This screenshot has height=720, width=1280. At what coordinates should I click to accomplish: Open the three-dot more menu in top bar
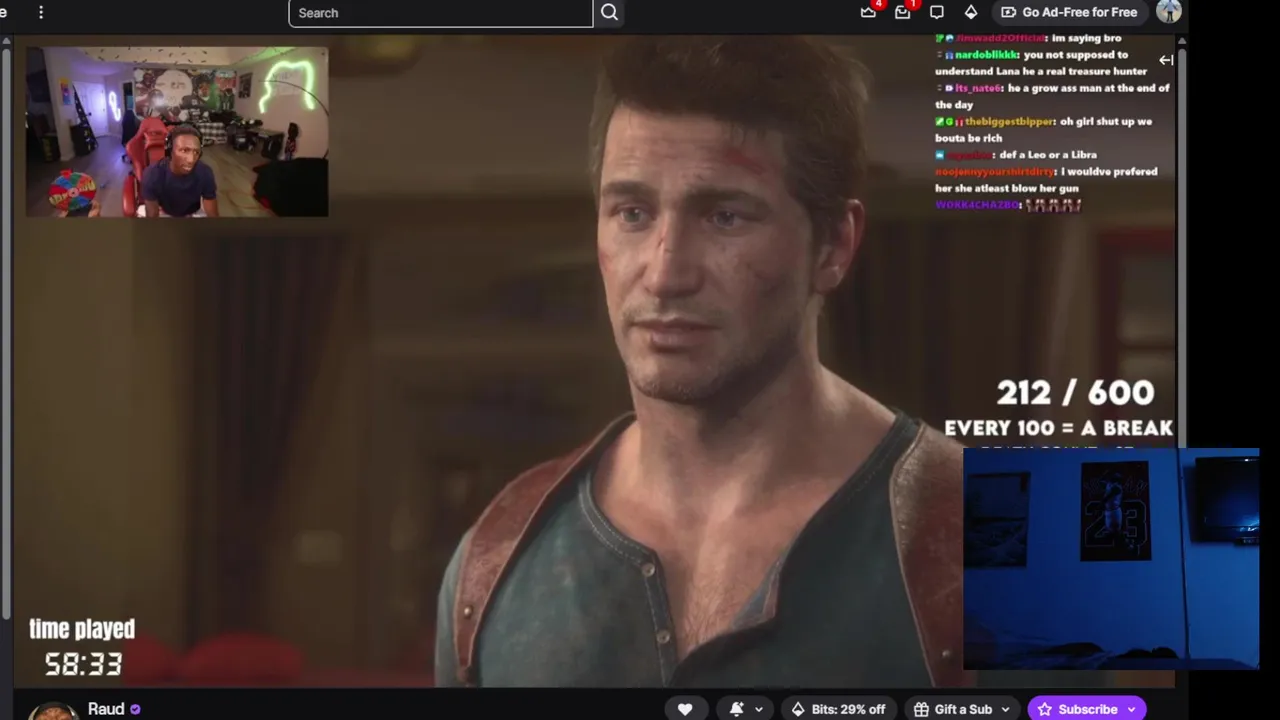pos(41,12)
